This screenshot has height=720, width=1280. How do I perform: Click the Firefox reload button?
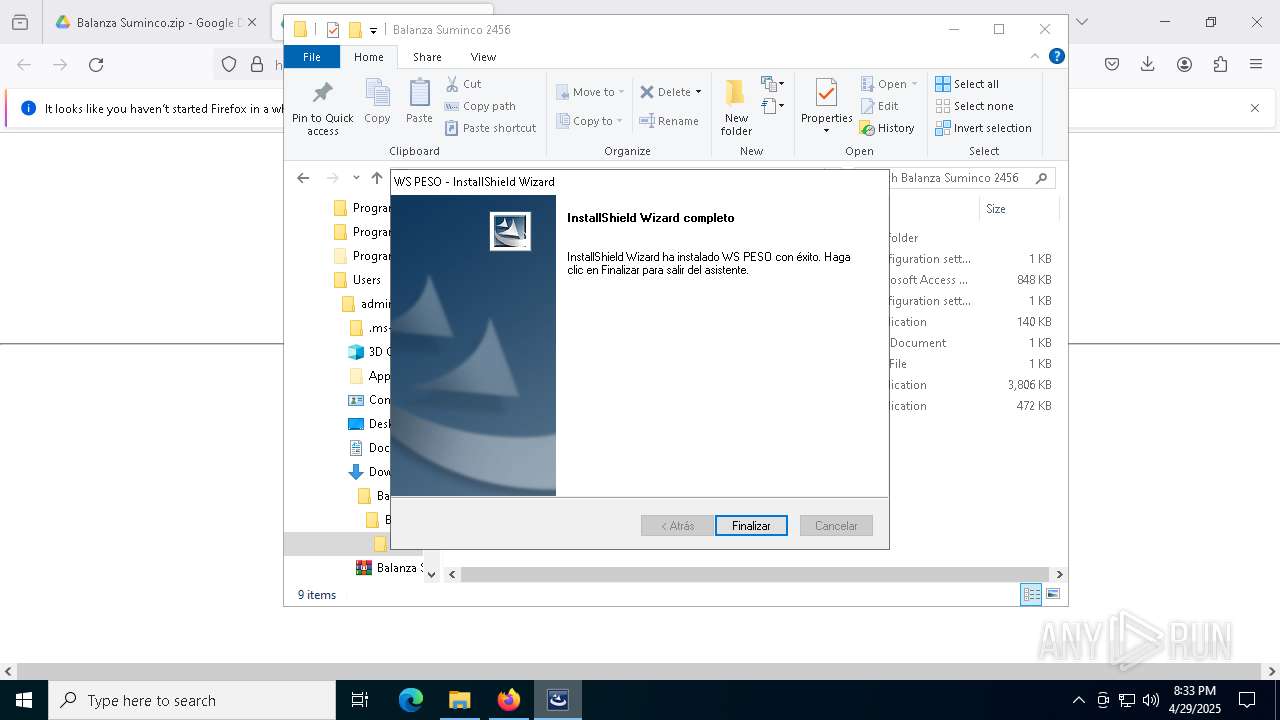point(96,65)
